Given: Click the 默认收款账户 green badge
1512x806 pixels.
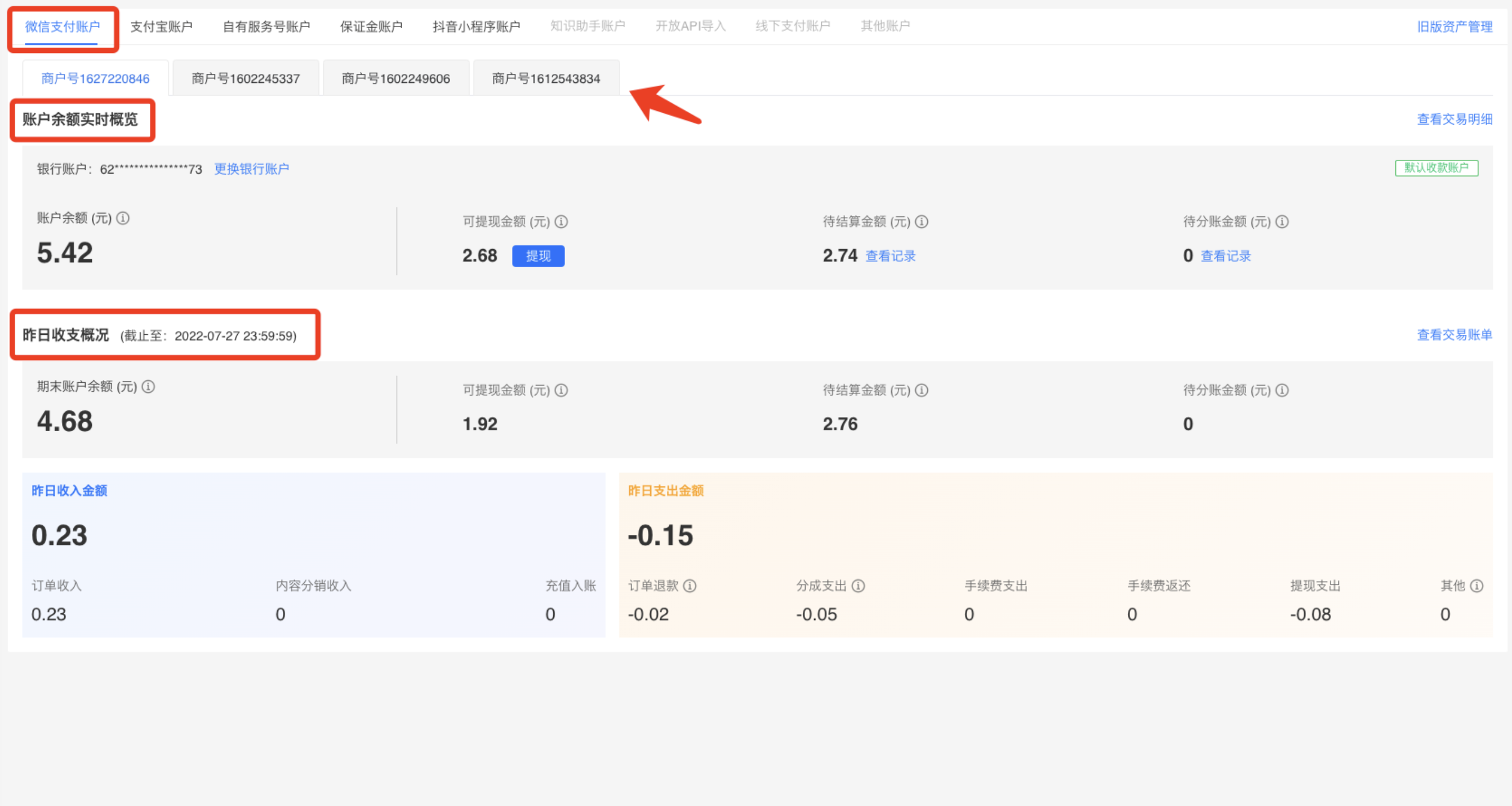Looking at the screenshot, I should tap(1437, 169).
